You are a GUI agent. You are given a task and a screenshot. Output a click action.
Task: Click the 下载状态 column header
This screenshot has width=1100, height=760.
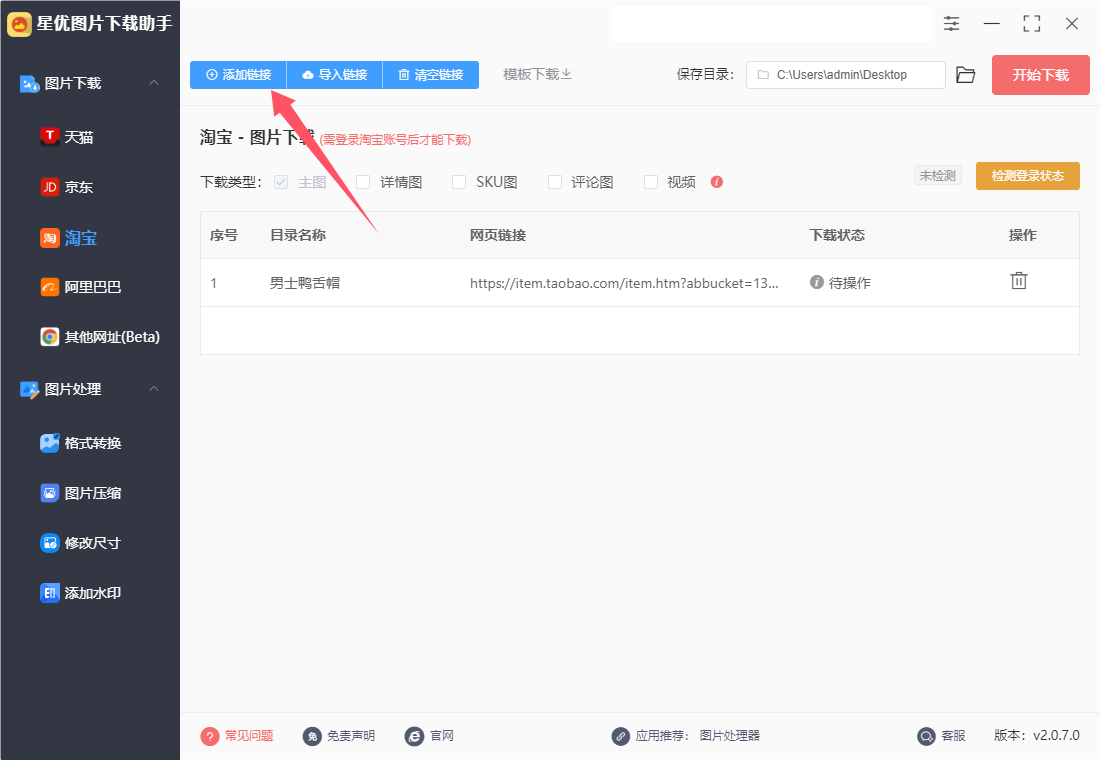tap(837, 235)
